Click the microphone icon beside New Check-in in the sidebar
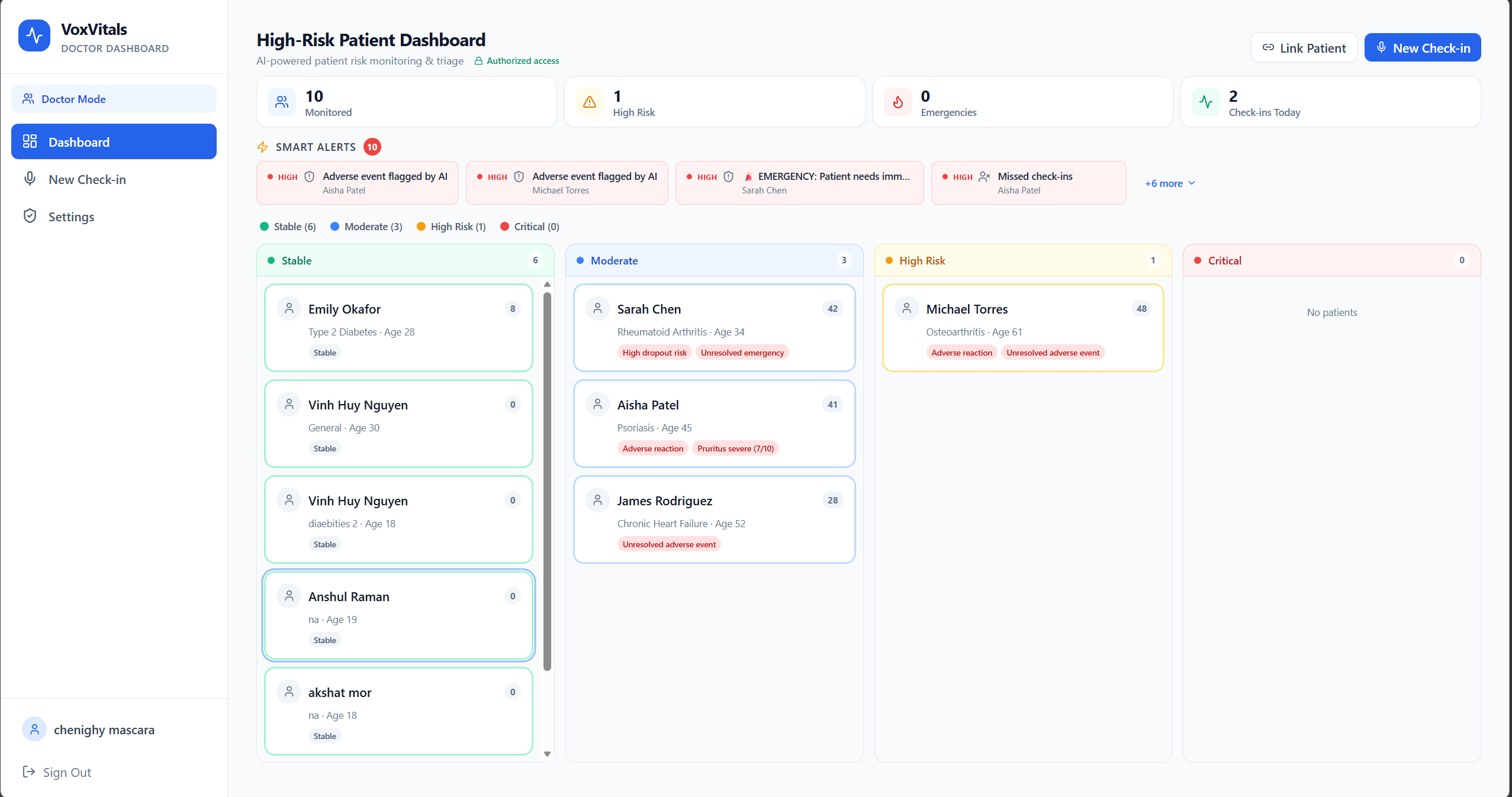Screen dimensions: 1512x797 (x=30, y=179)
